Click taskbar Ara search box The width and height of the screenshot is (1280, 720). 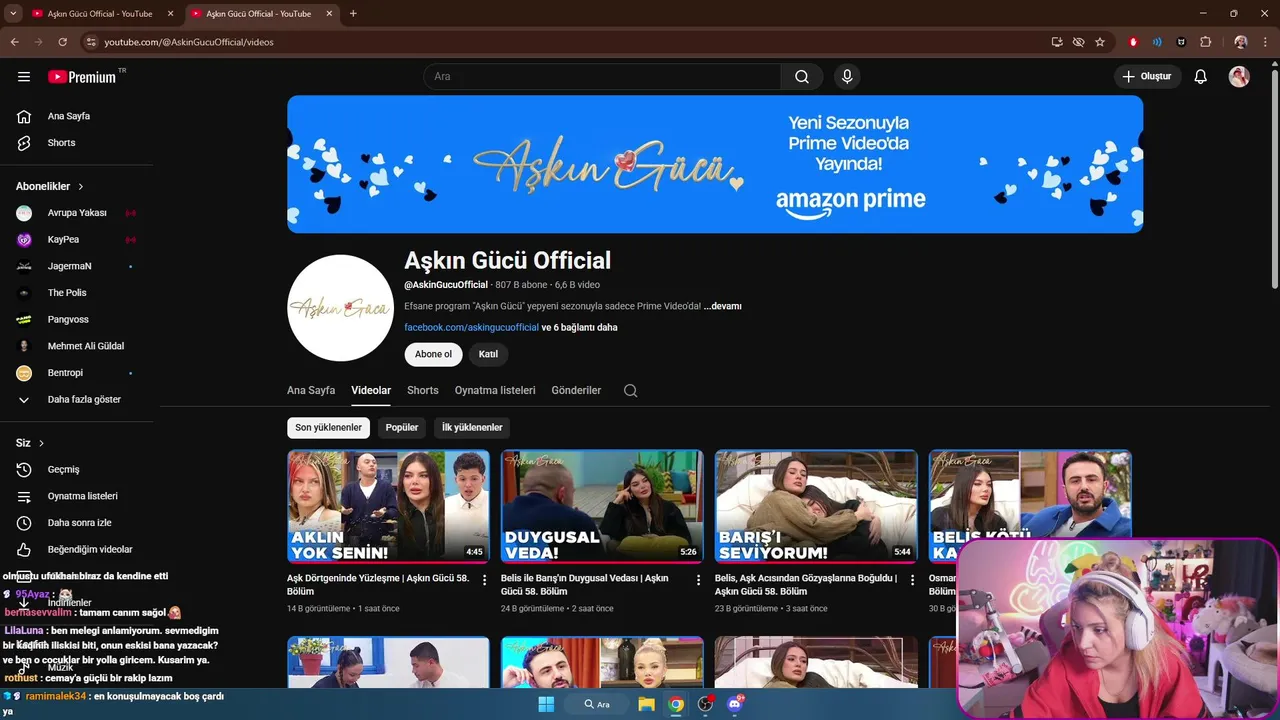(598, 704)
